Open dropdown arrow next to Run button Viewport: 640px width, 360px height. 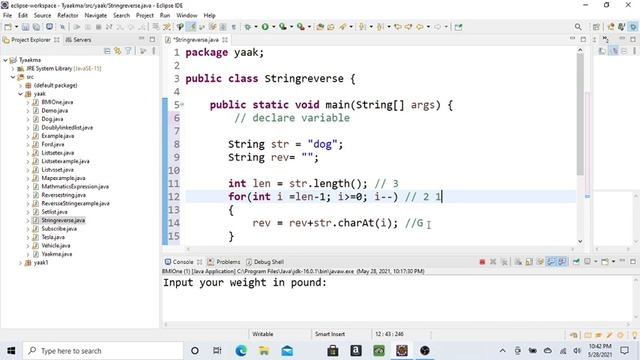pyautogui.click(x=273, y=27)
